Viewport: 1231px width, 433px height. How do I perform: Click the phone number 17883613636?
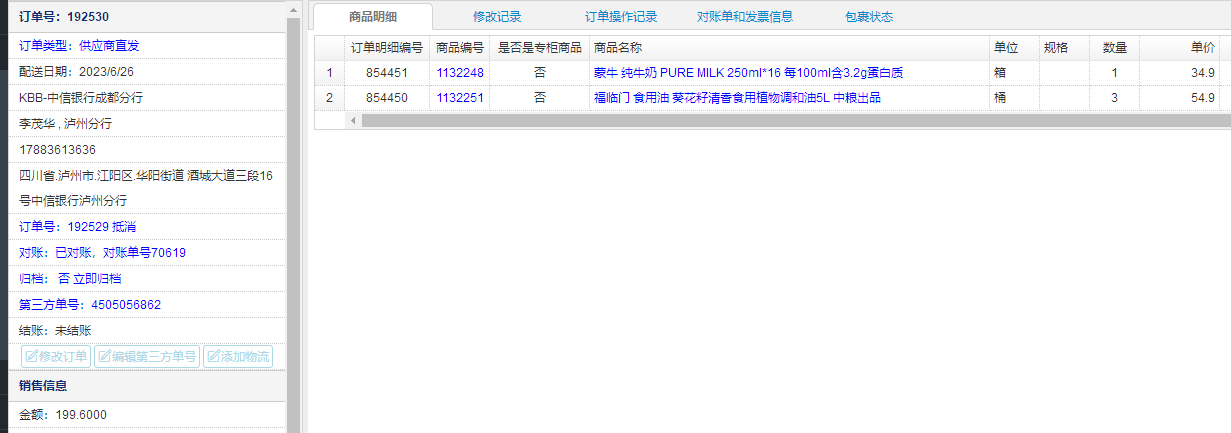click(58, 149)
